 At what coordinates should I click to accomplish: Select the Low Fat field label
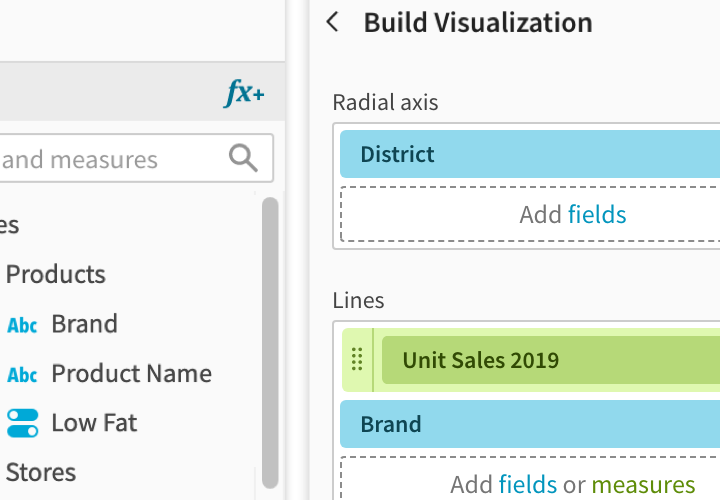[94, 423]
